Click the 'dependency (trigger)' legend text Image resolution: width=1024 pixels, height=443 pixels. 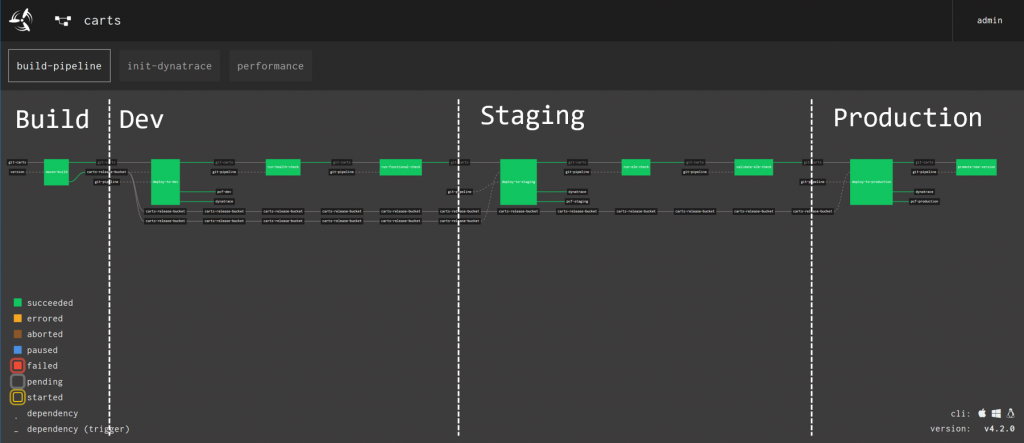point(78,429)
